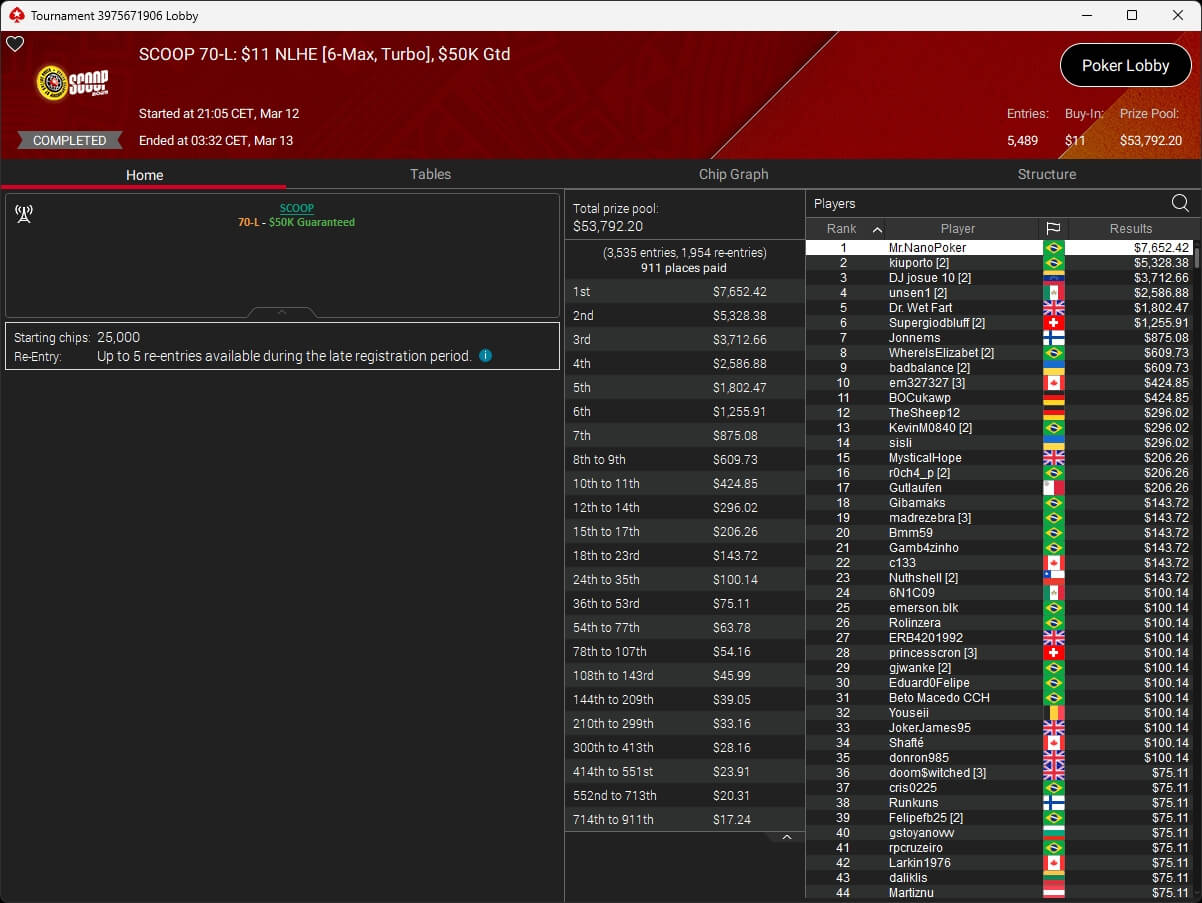Click the flag column header icon
The width and height of the screenshot is (1202, 903).
tap(1053, 229)
